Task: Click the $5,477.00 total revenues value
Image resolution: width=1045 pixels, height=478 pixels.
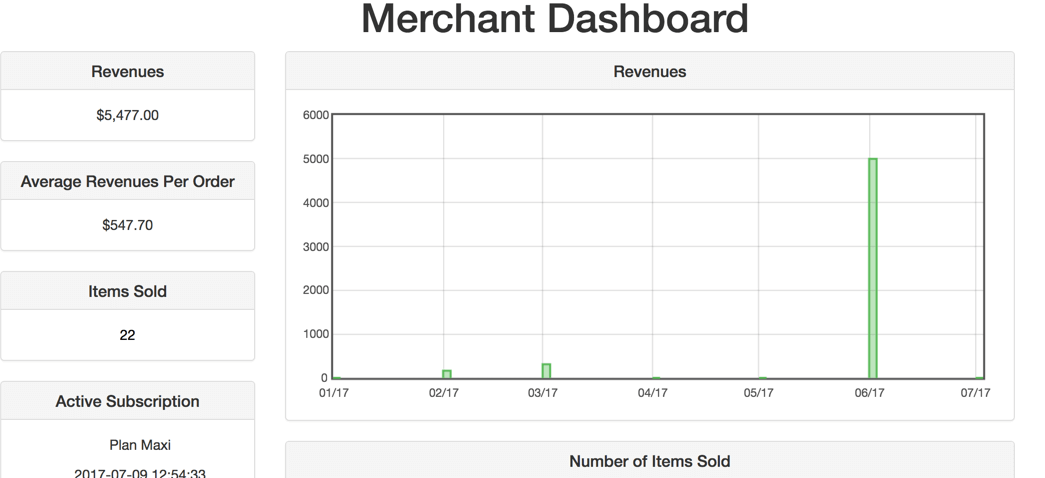Action: [127, 115]
